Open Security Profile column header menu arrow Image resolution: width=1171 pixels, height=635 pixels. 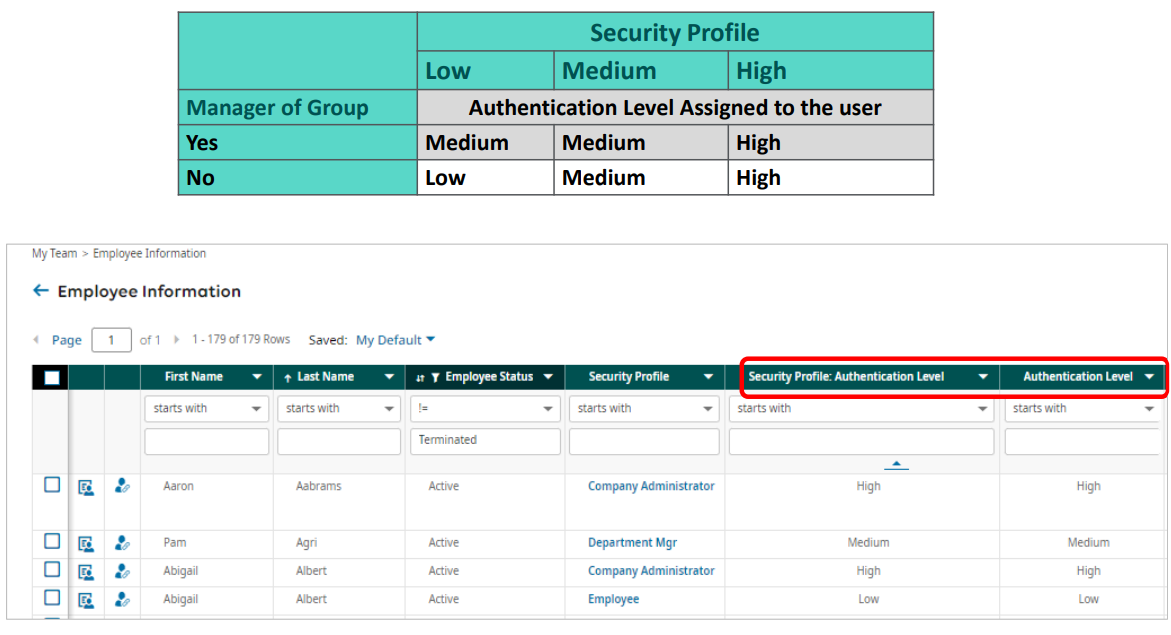click(708, 377)
